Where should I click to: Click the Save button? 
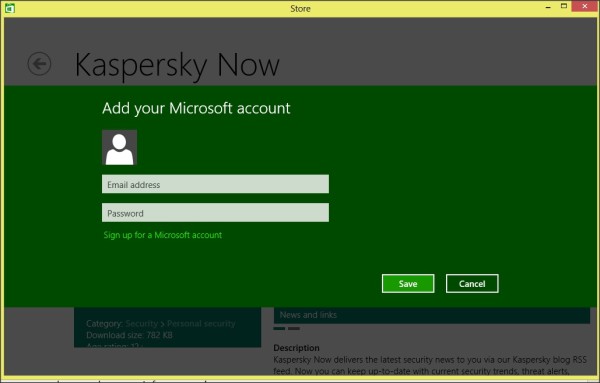pos(408,284)
